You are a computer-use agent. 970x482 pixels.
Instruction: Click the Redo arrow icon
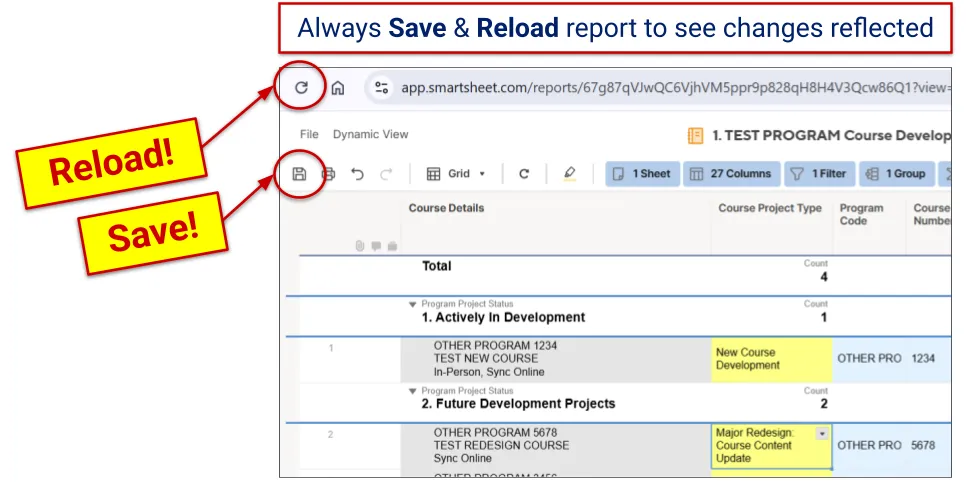coord(386,174)
